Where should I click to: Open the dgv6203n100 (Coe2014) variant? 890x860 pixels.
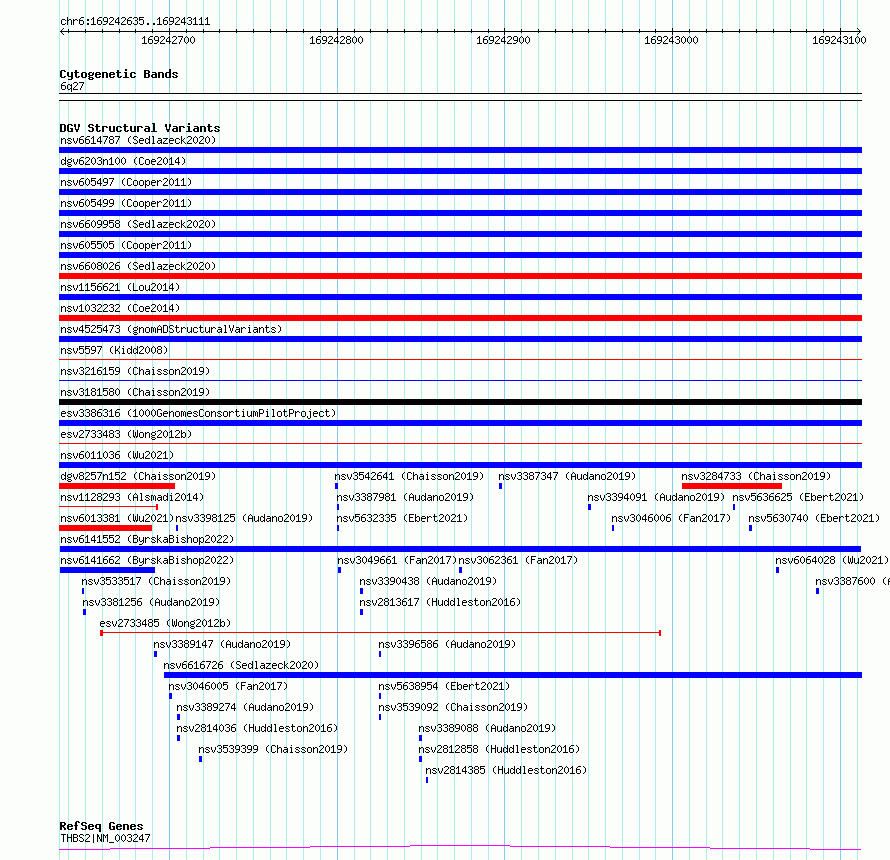point(123,161)
